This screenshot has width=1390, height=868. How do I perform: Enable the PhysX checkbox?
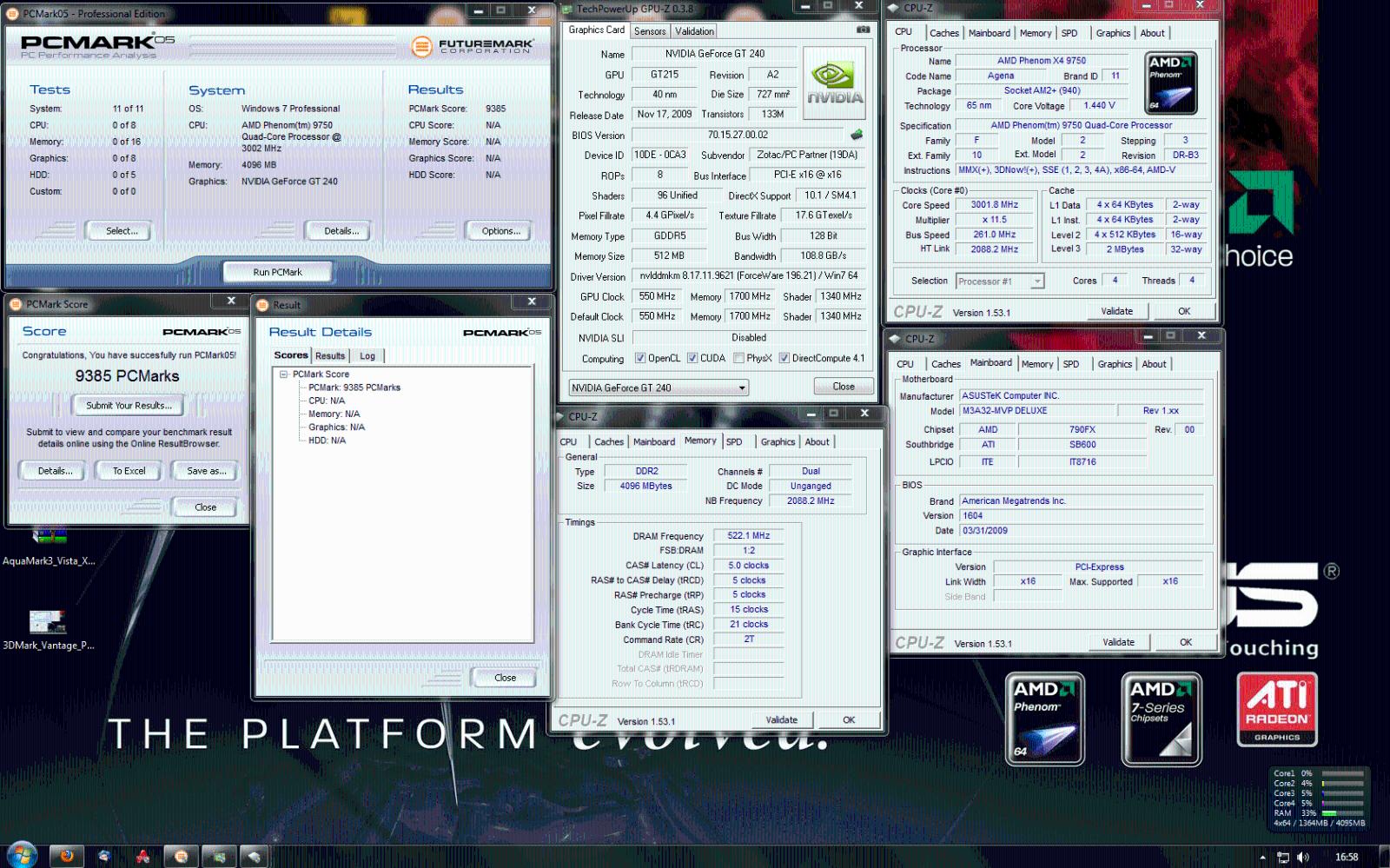pos(738,358)
